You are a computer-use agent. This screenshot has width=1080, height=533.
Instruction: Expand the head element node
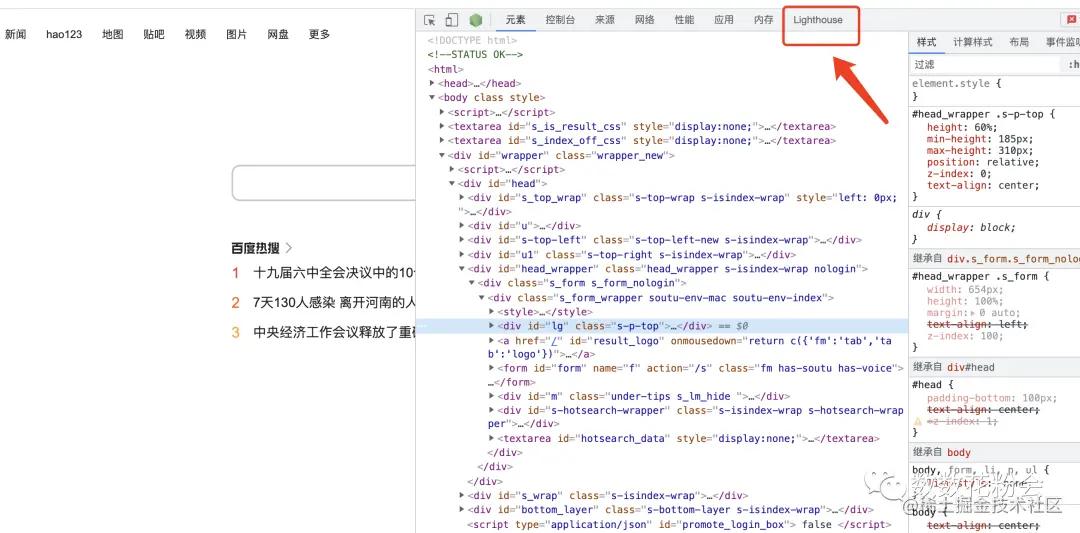(433, 83)
